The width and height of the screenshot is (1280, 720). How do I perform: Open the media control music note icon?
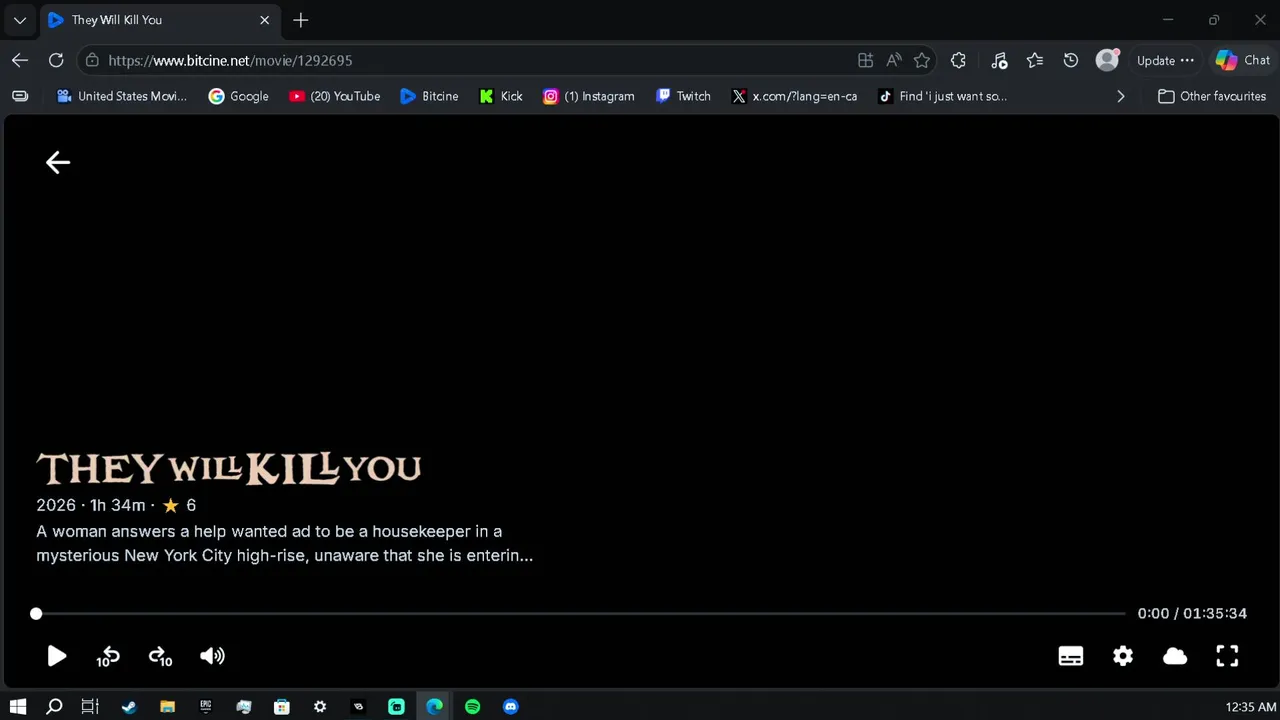pyautogui.click(x=999, y=60)
